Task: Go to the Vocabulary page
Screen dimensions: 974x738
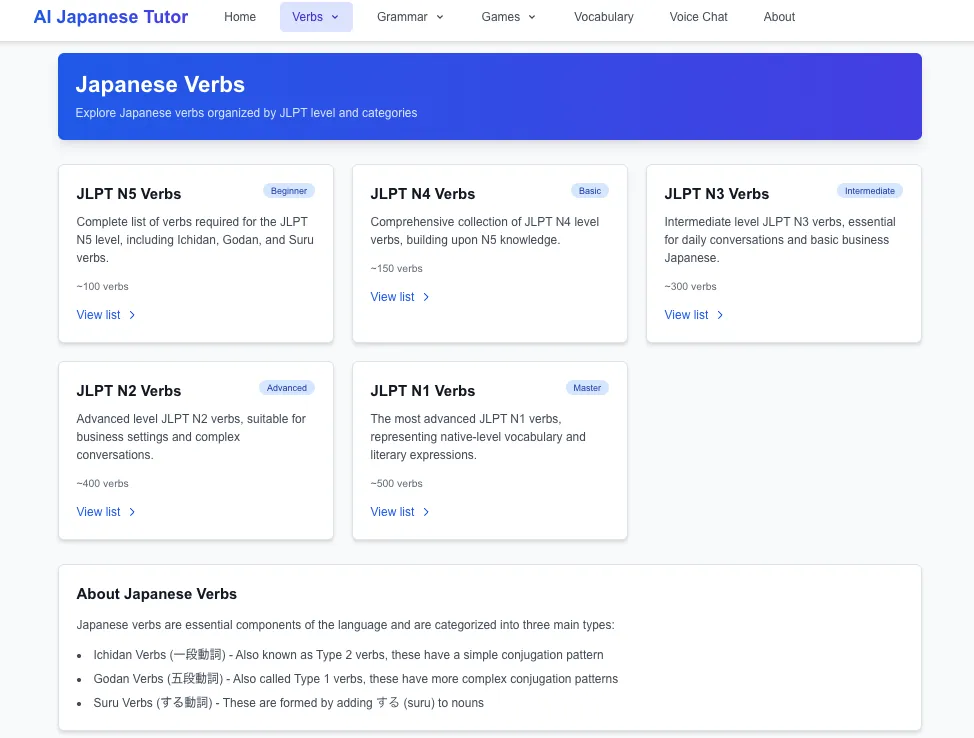Action: (x=603, y=17)
